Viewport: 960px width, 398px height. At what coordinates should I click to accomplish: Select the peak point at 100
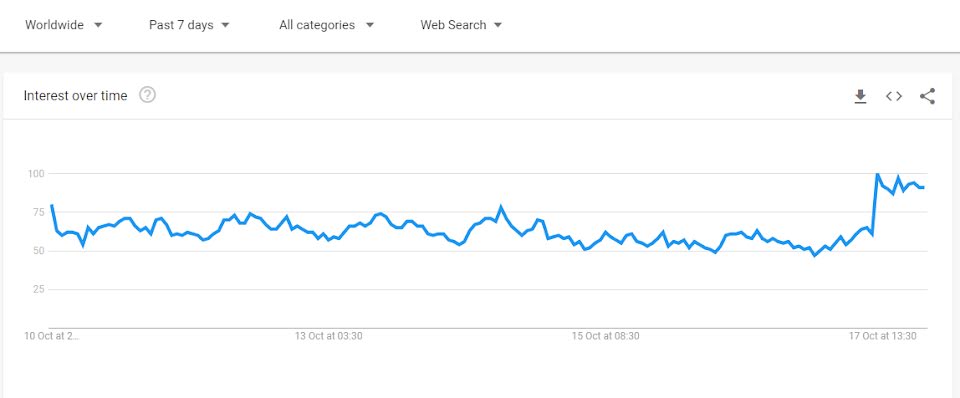(x=877, y=174)
